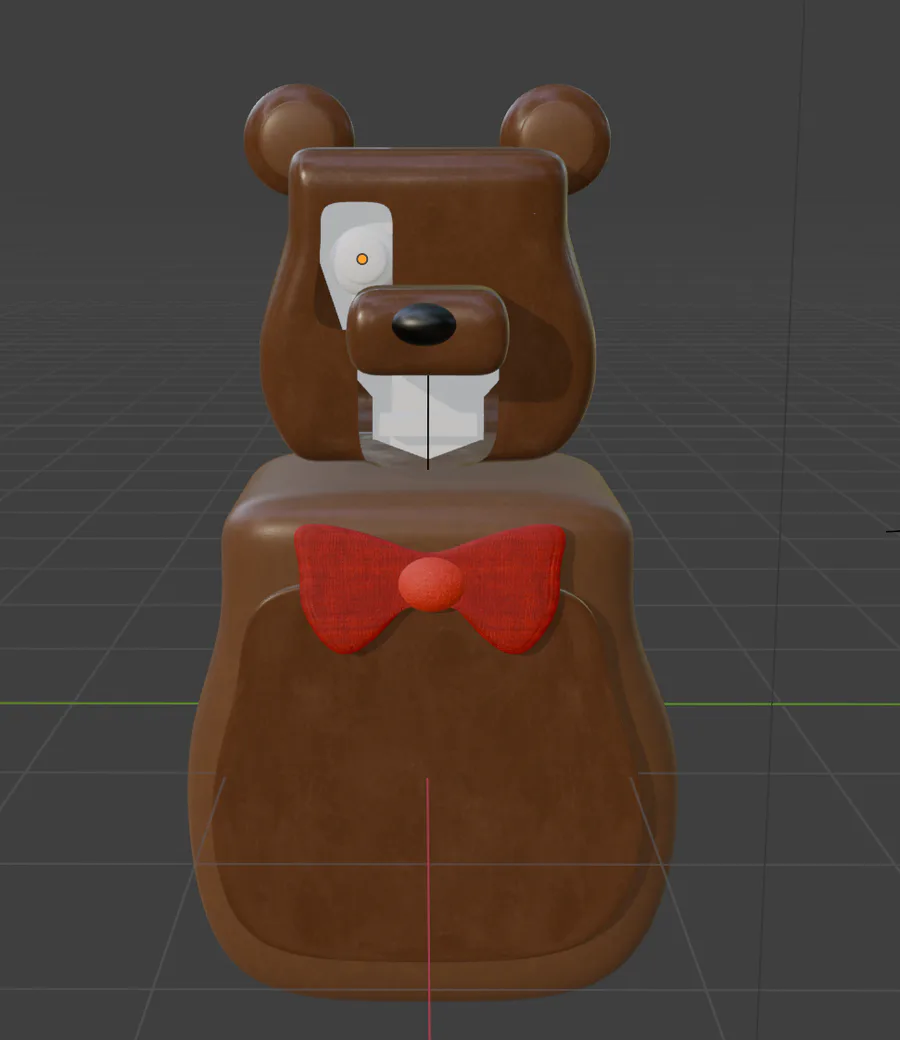Select the bear's black nose
Image resolution: width=900 pixels, height=1040 pixels.
pos(424,324)
